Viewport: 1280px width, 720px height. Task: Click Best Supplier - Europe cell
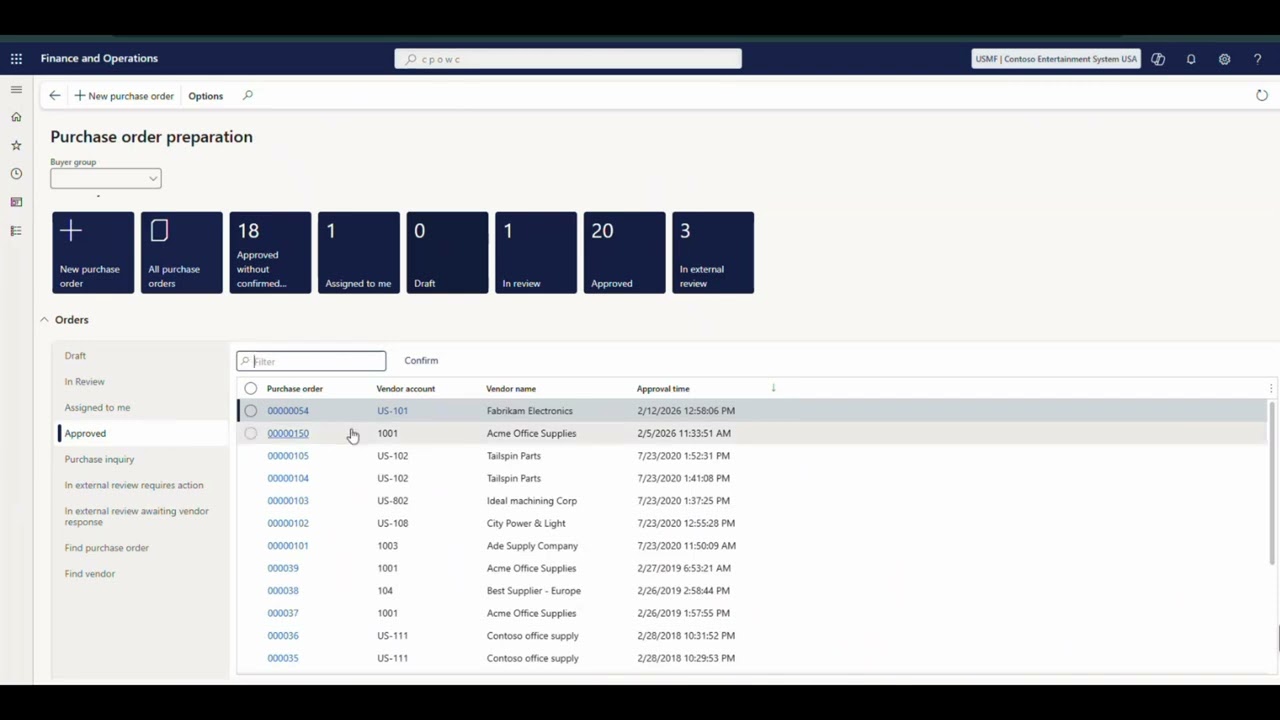[x=534, y=591]
